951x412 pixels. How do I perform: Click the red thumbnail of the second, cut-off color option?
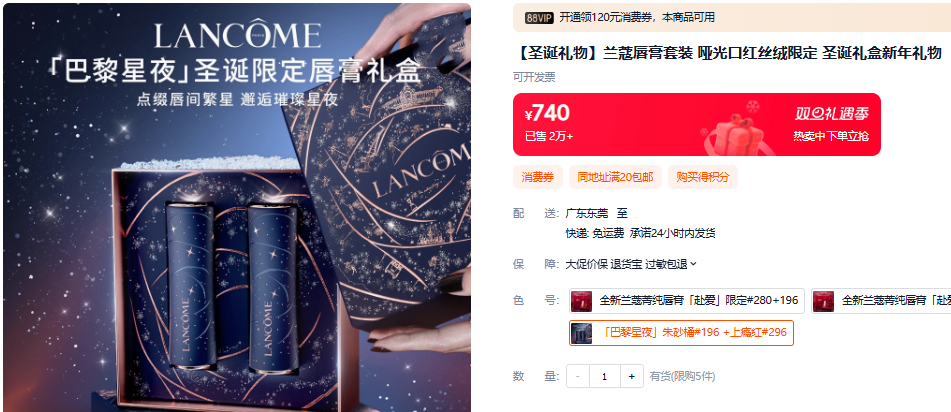[824, 301]
